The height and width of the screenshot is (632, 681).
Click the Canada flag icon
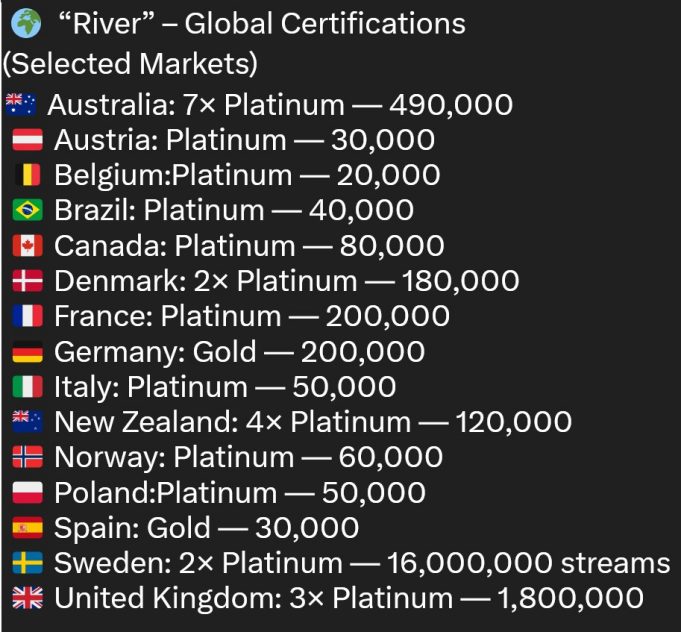[28, 246]
